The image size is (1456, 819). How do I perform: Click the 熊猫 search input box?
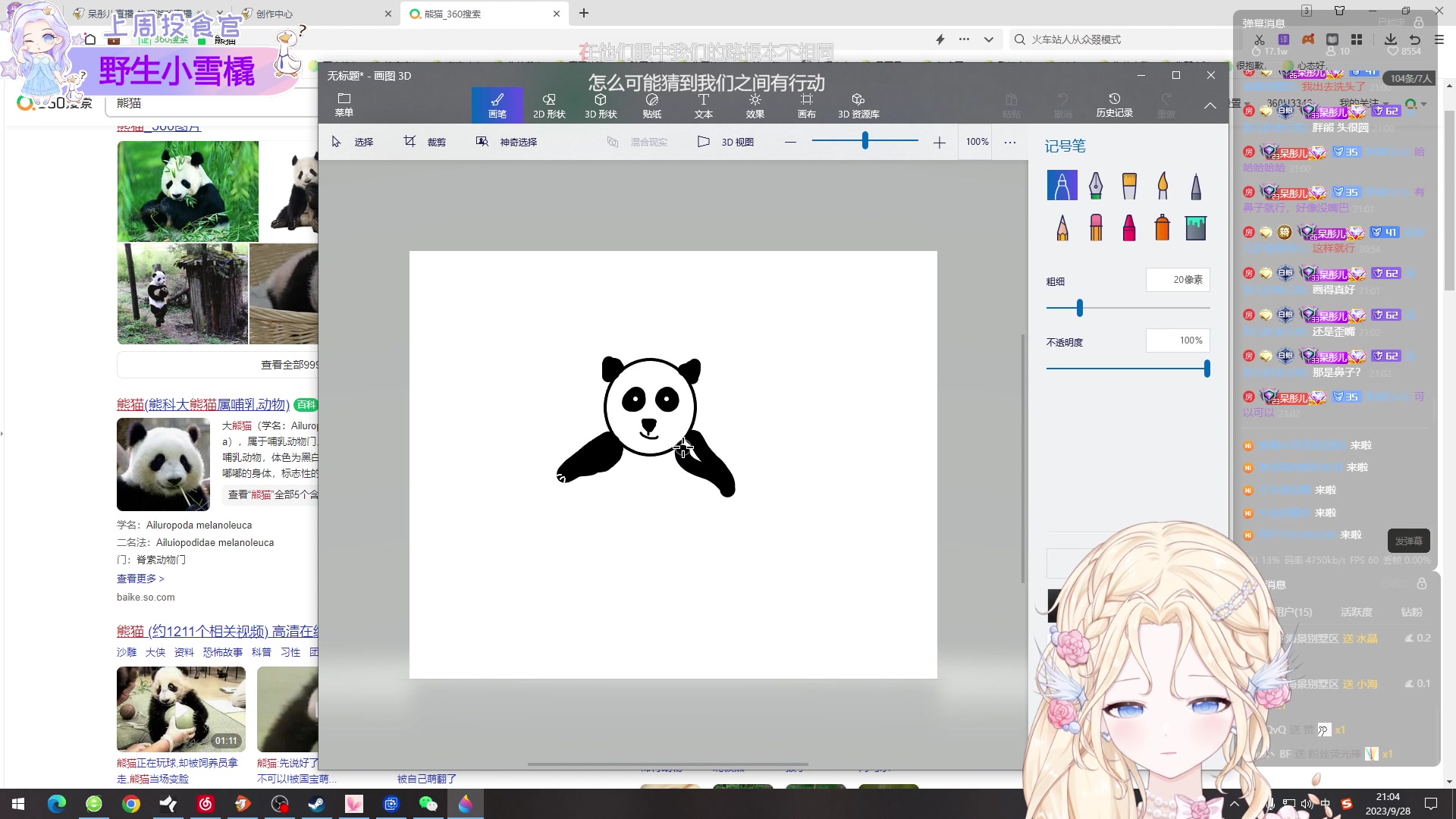point(212,103)
